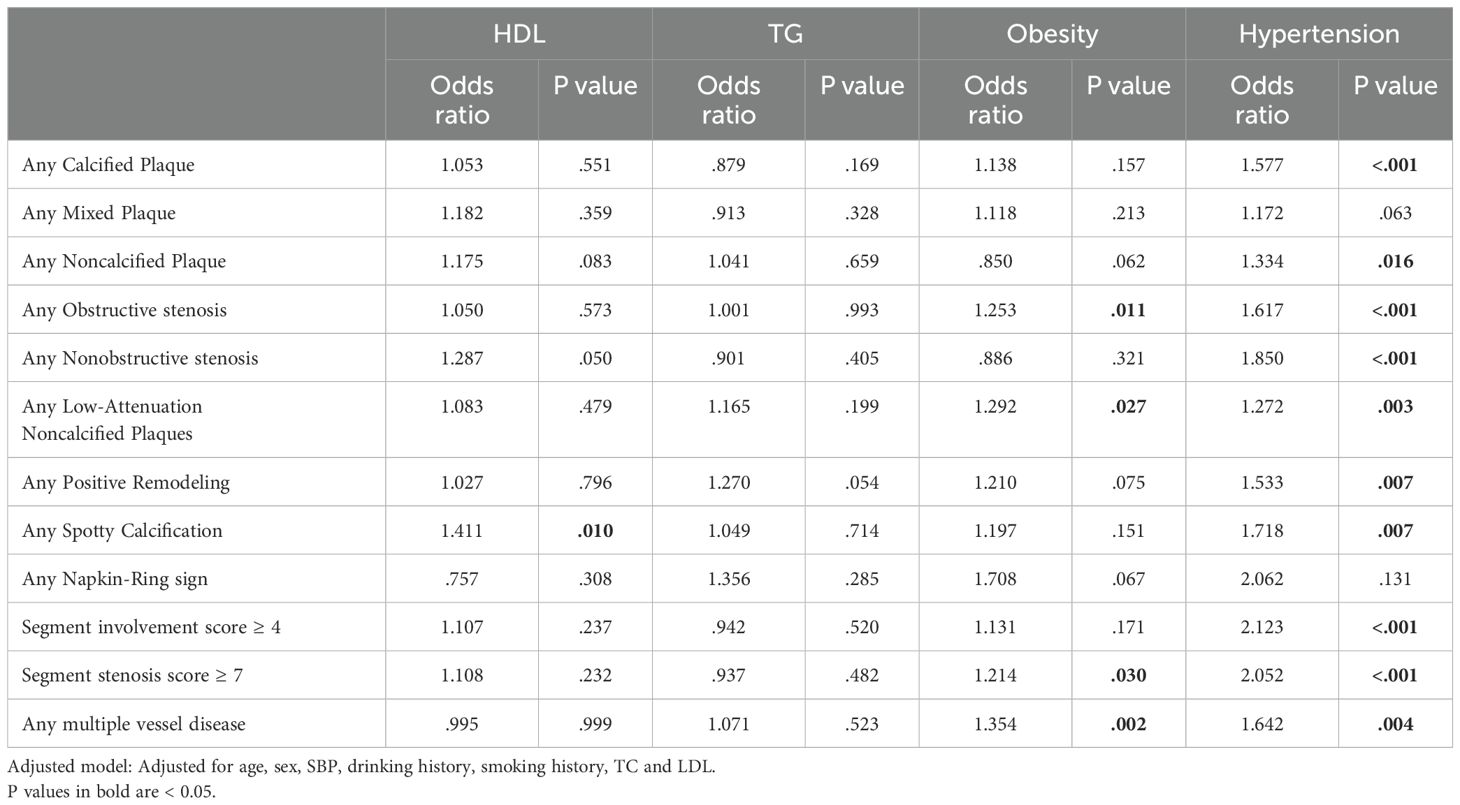Select the Hypertension column header

pos(1319,33)
